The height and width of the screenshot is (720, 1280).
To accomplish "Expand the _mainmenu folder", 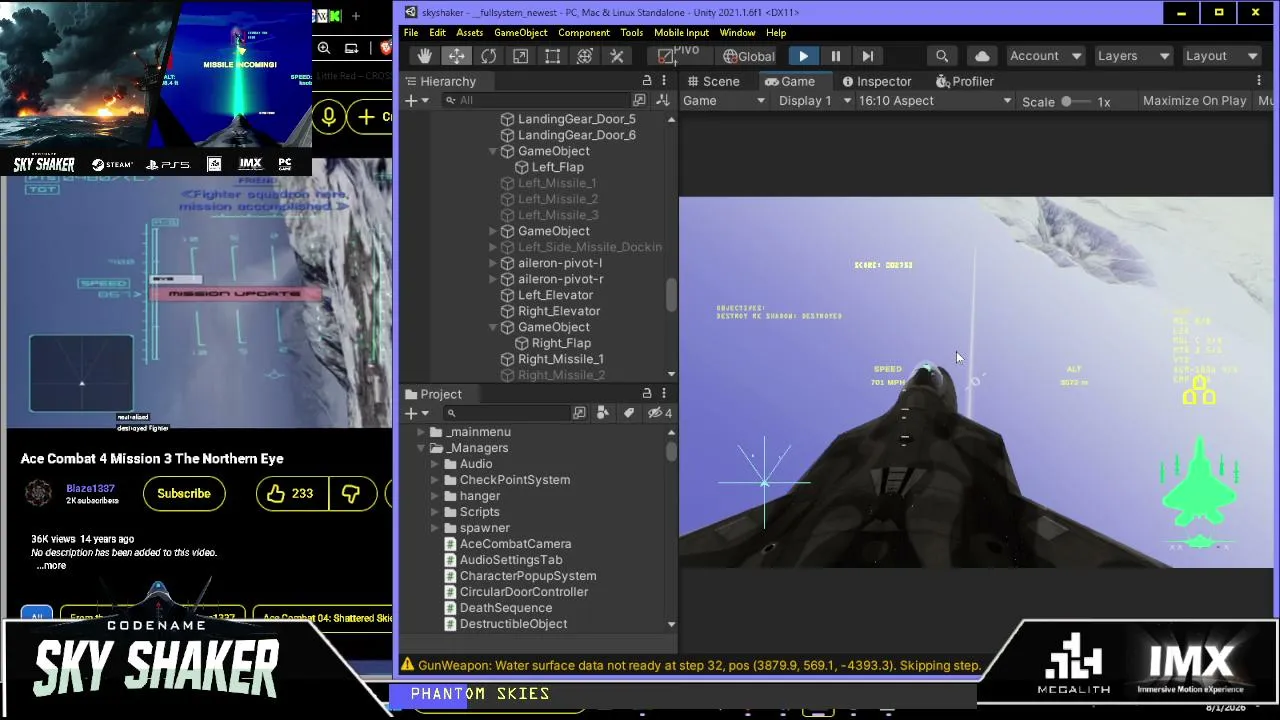I will click(x=421, y=432).
